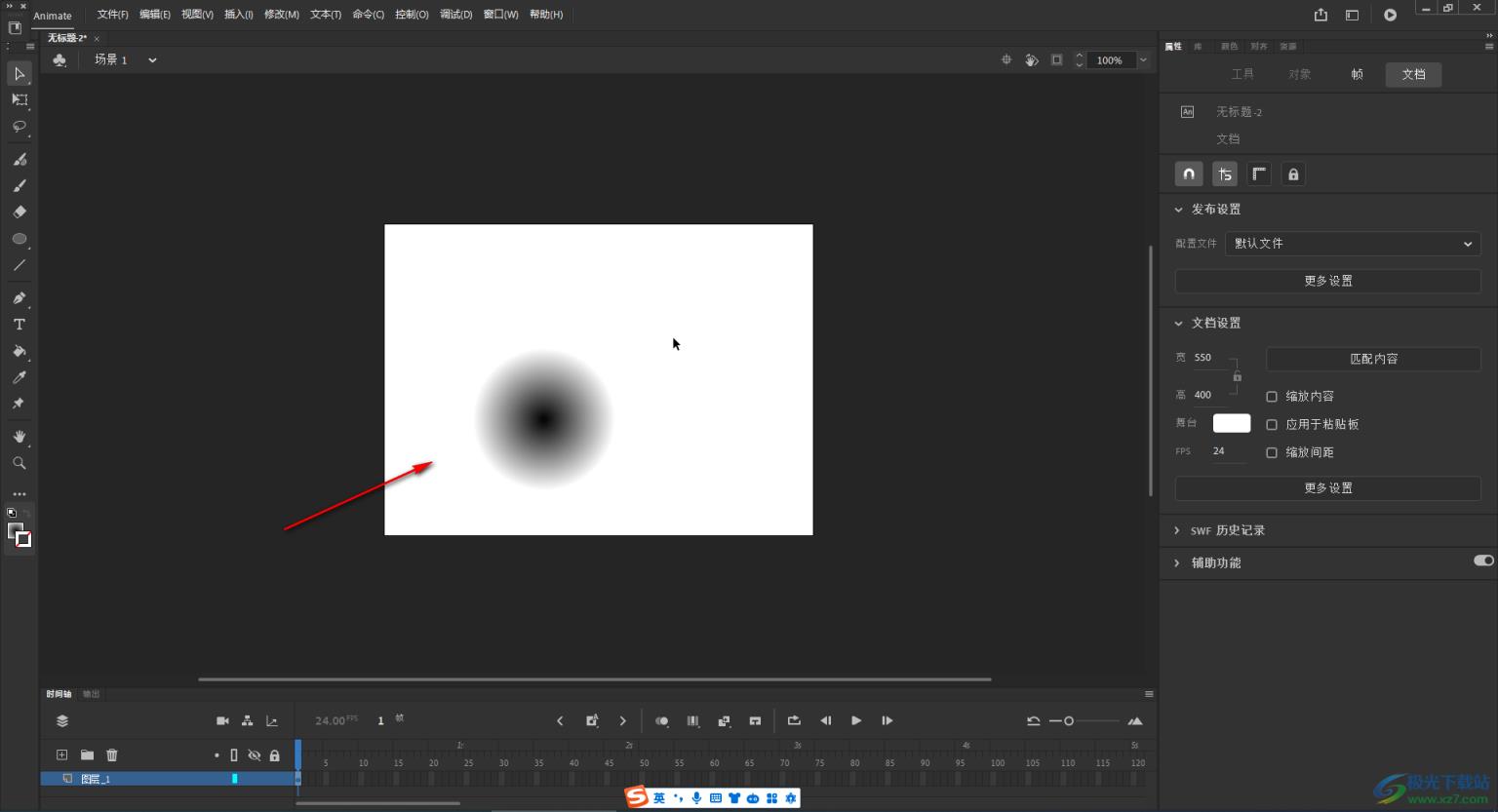Select the Text tool
The height and width of the screenshot is (812, 1498).
tap(20, 325)
